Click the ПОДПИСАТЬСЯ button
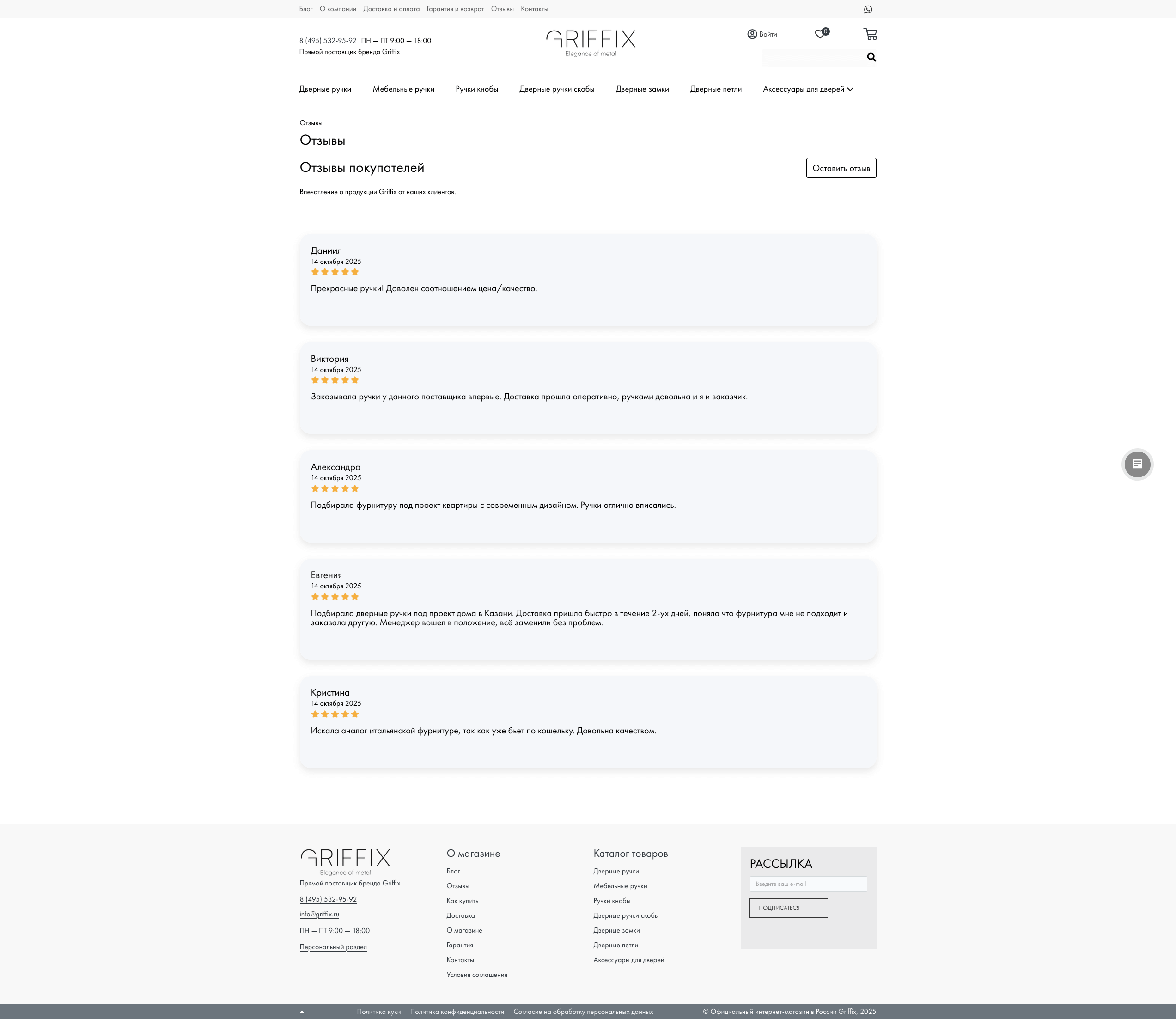Image resolution: width=1176 pixels, height=1019 pixels. coord(789,908)
